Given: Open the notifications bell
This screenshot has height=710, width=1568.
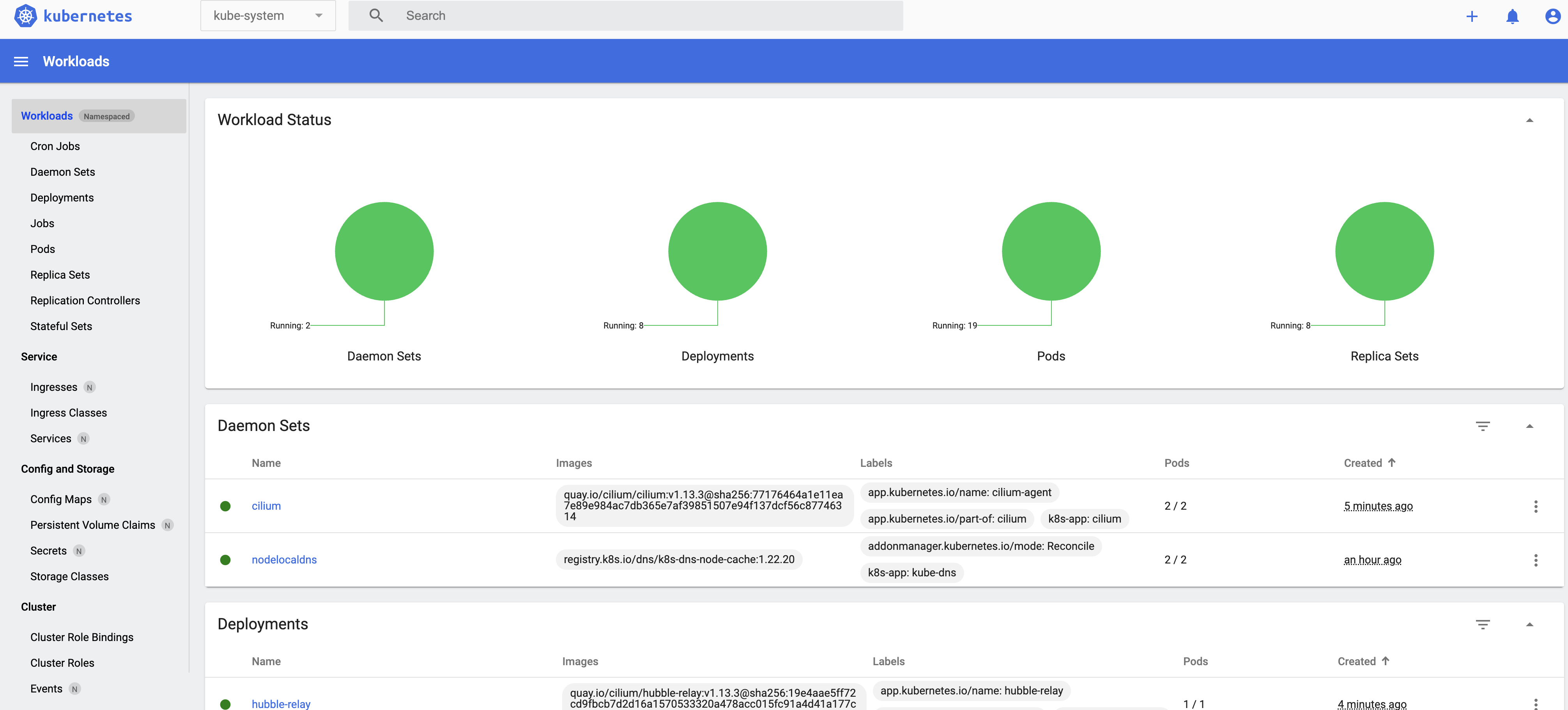Looking at the screenshot, I should pos(1513,16).
